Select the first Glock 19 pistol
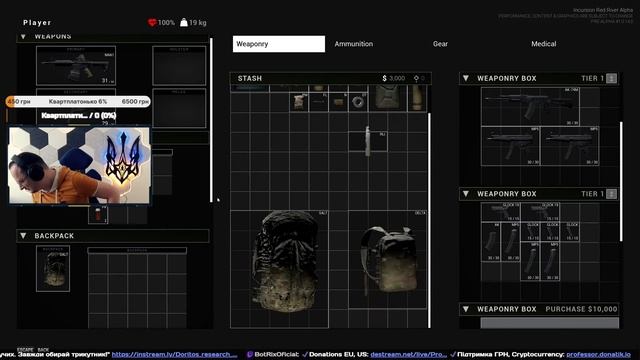Viewport: 640px width, 360px height. [501, 212]
